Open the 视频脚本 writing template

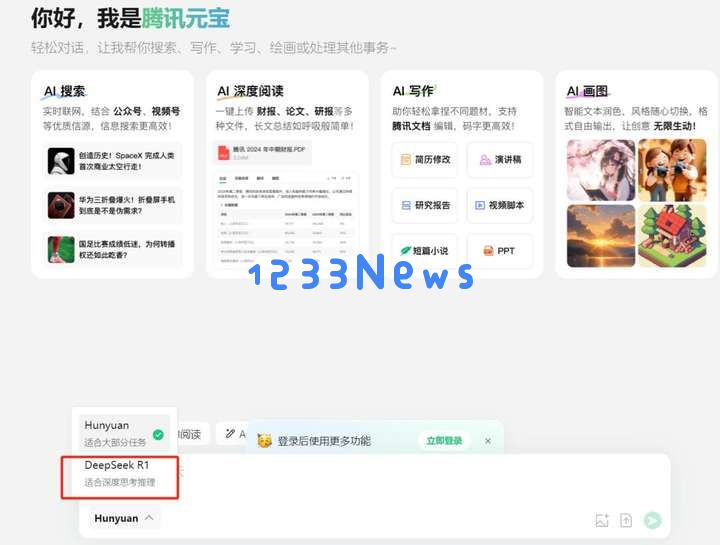[x=500, y=205]
